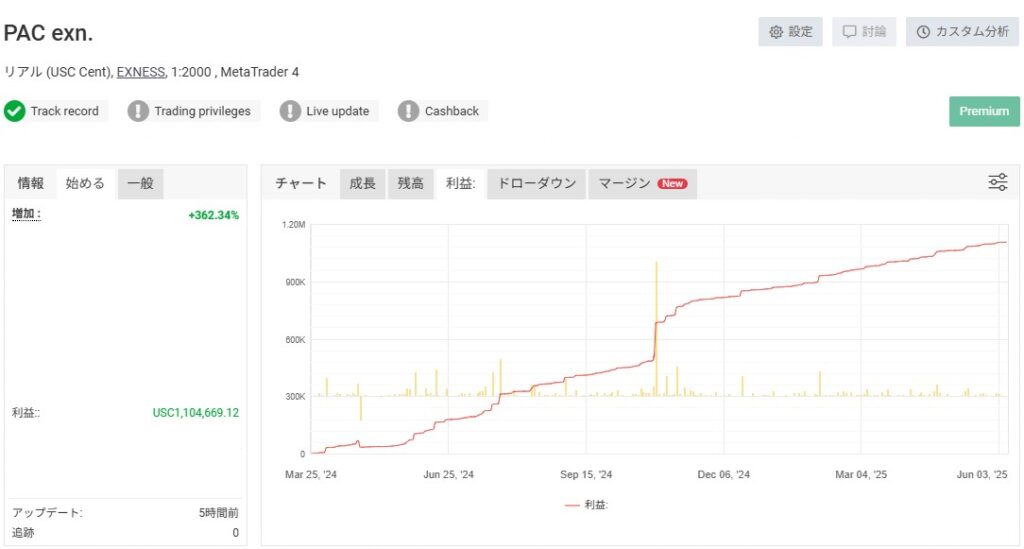Image resolution: width=1024 pixels, height=549 pixels.
Task: Select the チャート tab
Action: 300,183
